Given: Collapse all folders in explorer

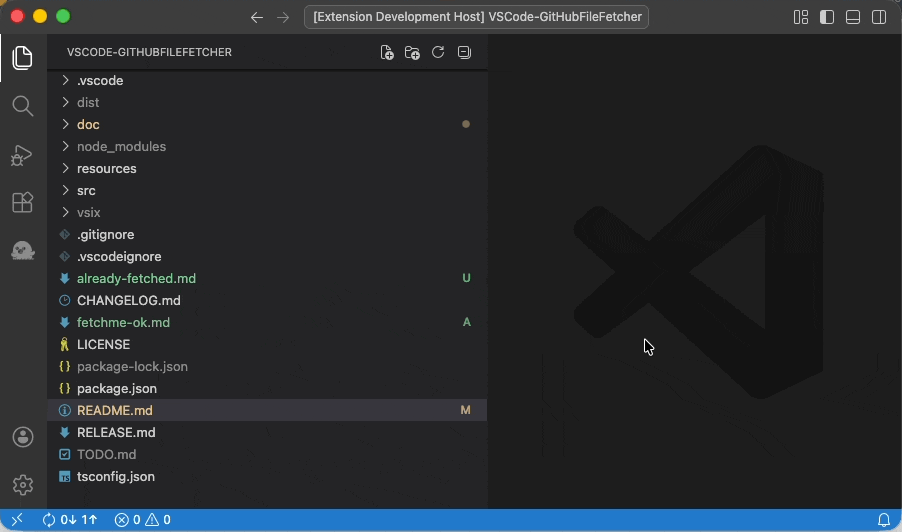Looking at the screenshot, I should click(464, 52).
